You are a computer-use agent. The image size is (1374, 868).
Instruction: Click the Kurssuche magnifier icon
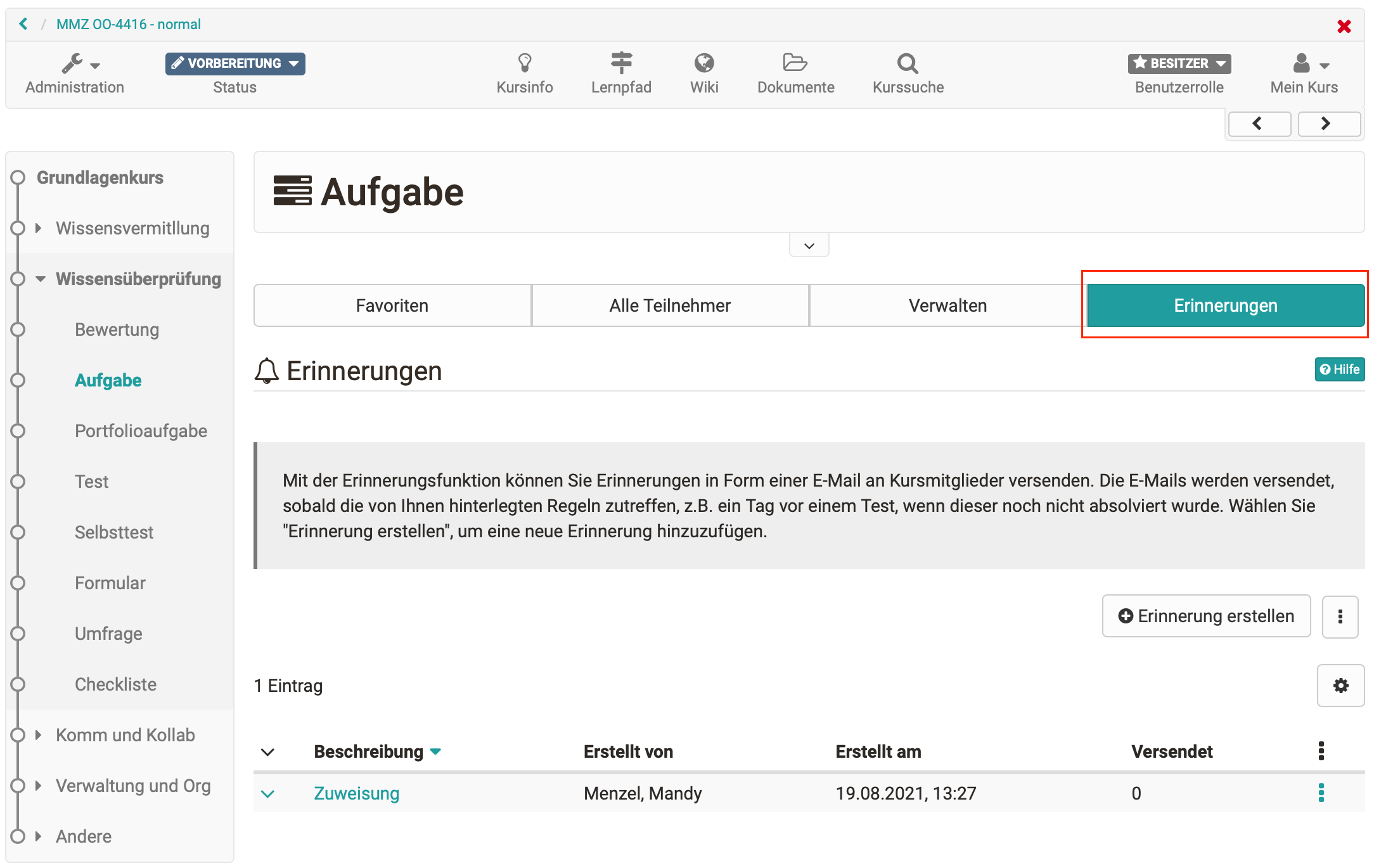tap(908, 63)
